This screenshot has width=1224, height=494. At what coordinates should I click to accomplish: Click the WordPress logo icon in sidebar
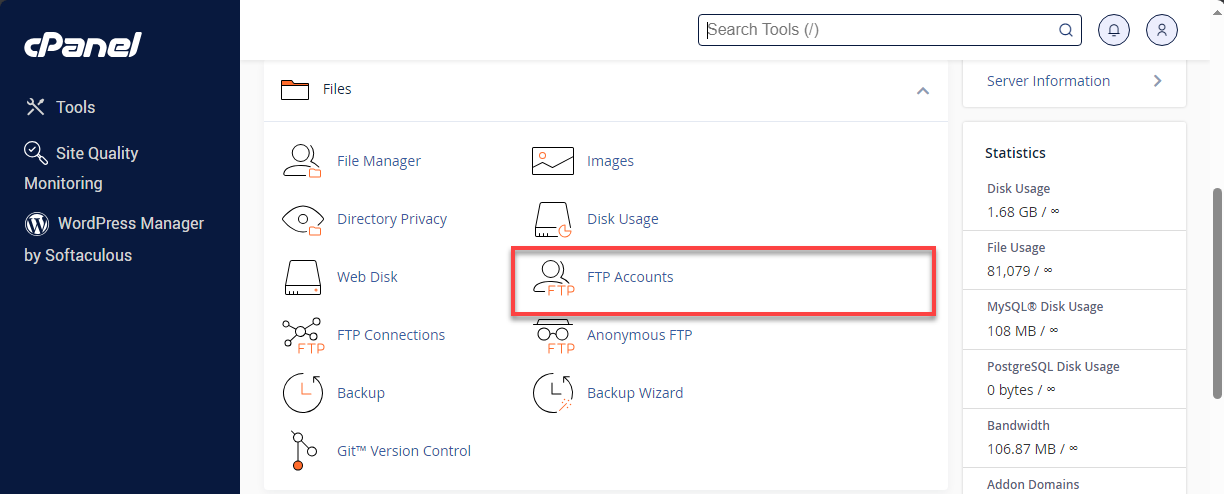click(37, 224)
